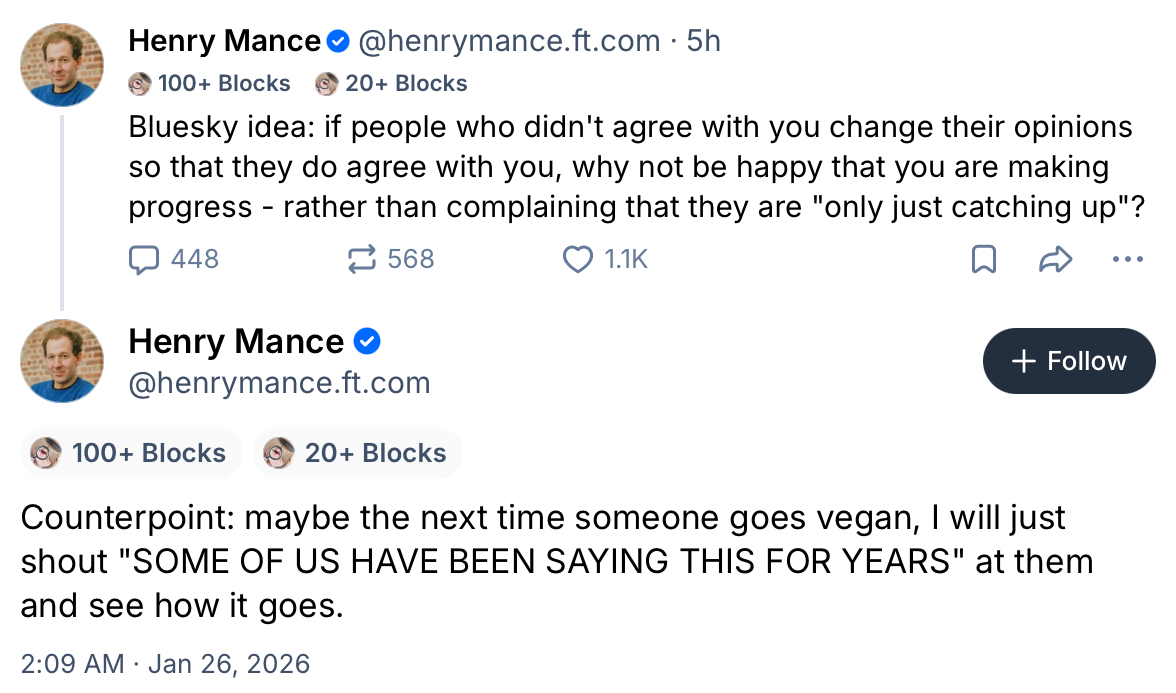Click the verified badge beside the lower name
1176x693 pixels.
click(x=367, y=342)
